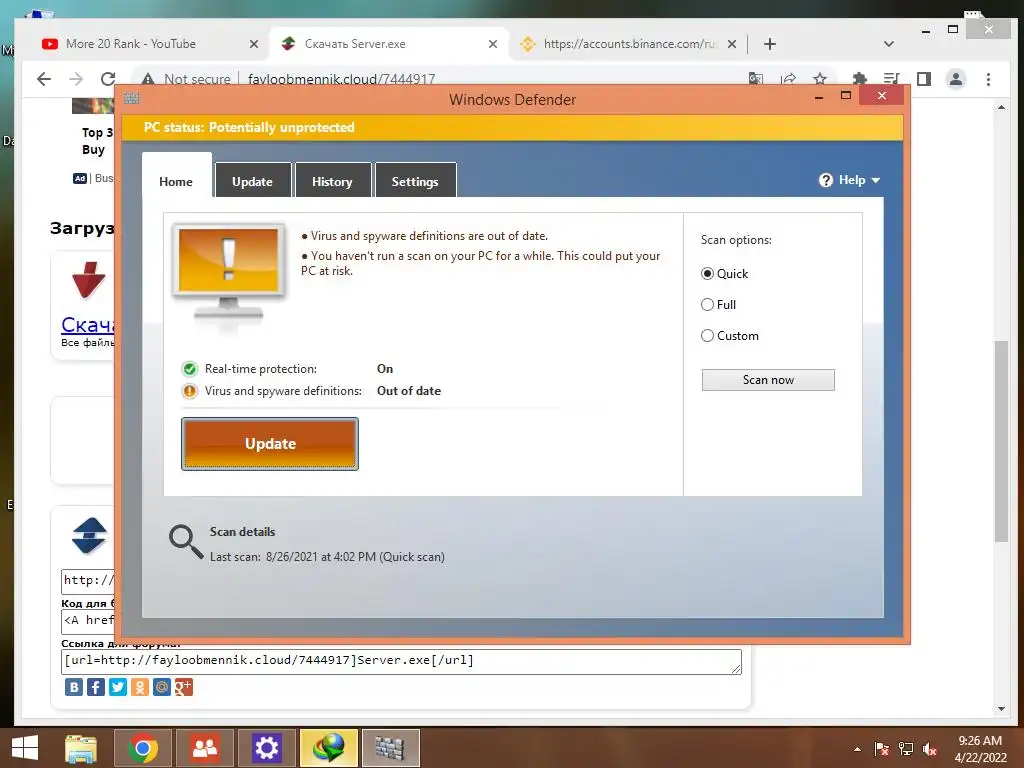The width and height of the screenshot is (1024, 768).
Task: Go forward in the browser
Action: pyautogui.click(x=76, y=79)
